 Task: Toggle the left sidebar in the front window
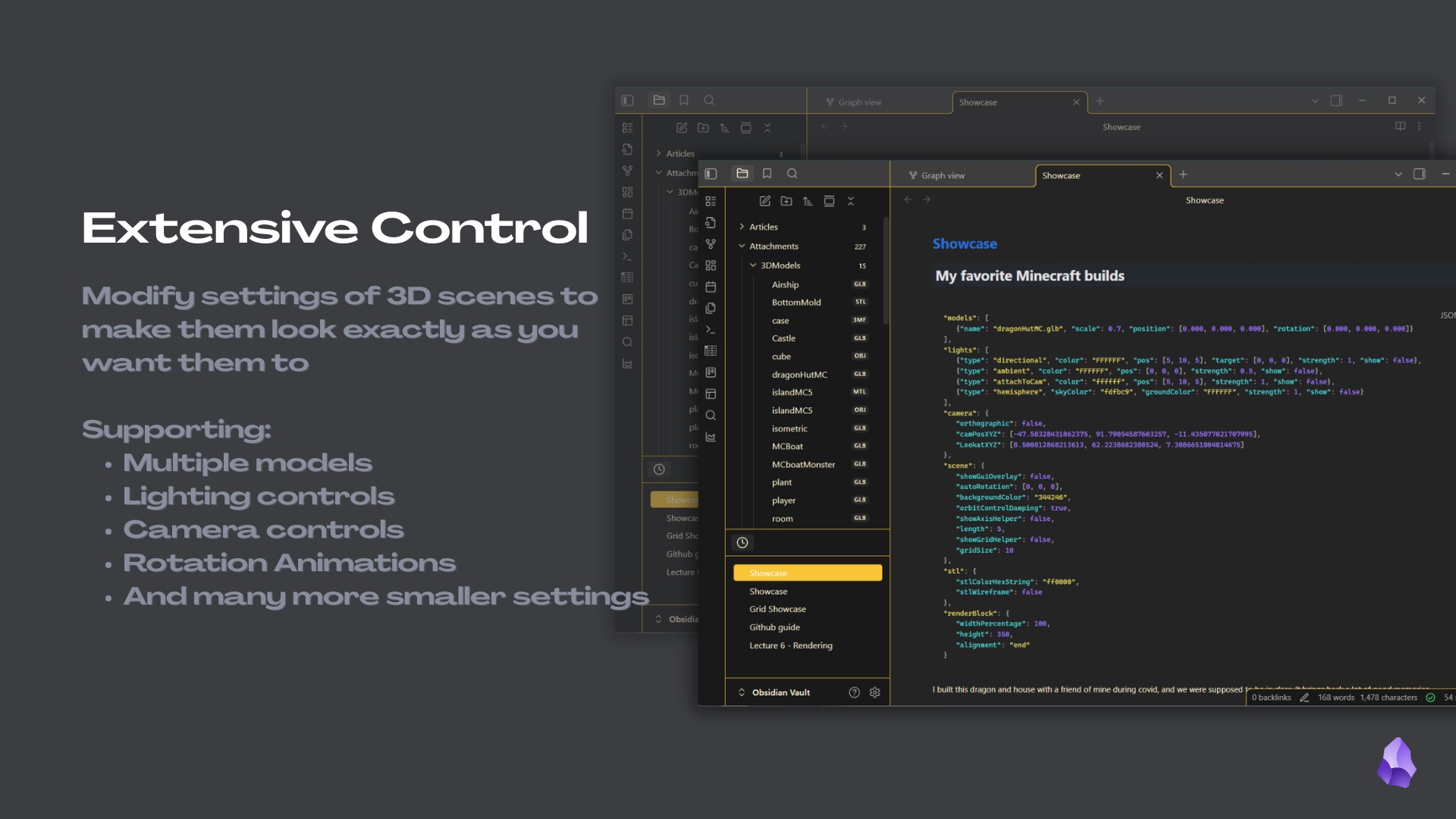711,174
